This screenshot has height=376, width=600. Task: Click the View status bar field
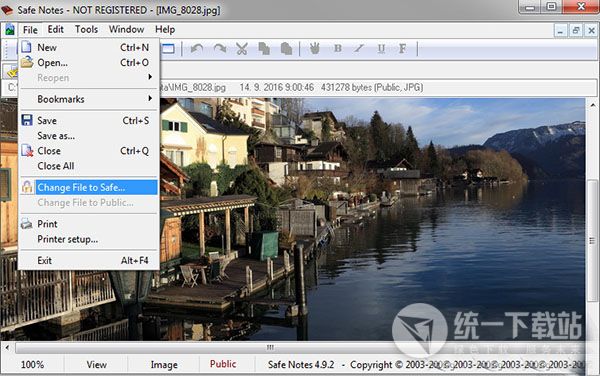[x=96, y=365]
